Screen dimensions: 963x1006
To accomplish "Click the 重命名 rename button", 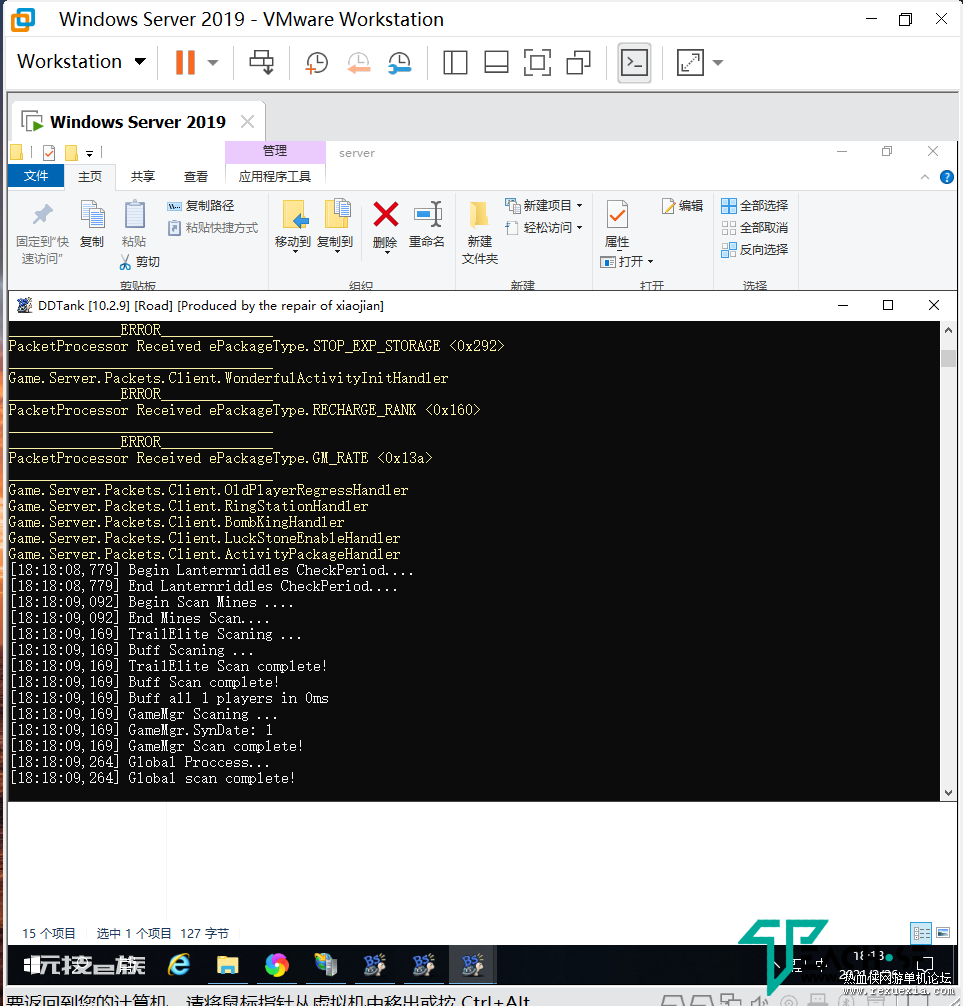I will [427, 224].
